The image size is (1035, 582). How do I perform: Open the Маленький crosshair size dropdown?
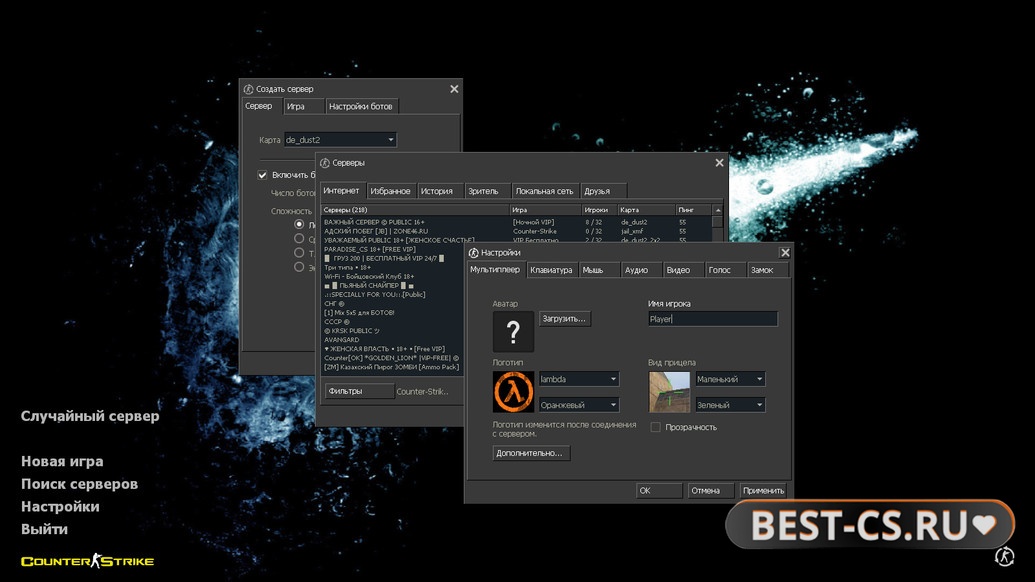pyautogui.click(x=730, y=379)
